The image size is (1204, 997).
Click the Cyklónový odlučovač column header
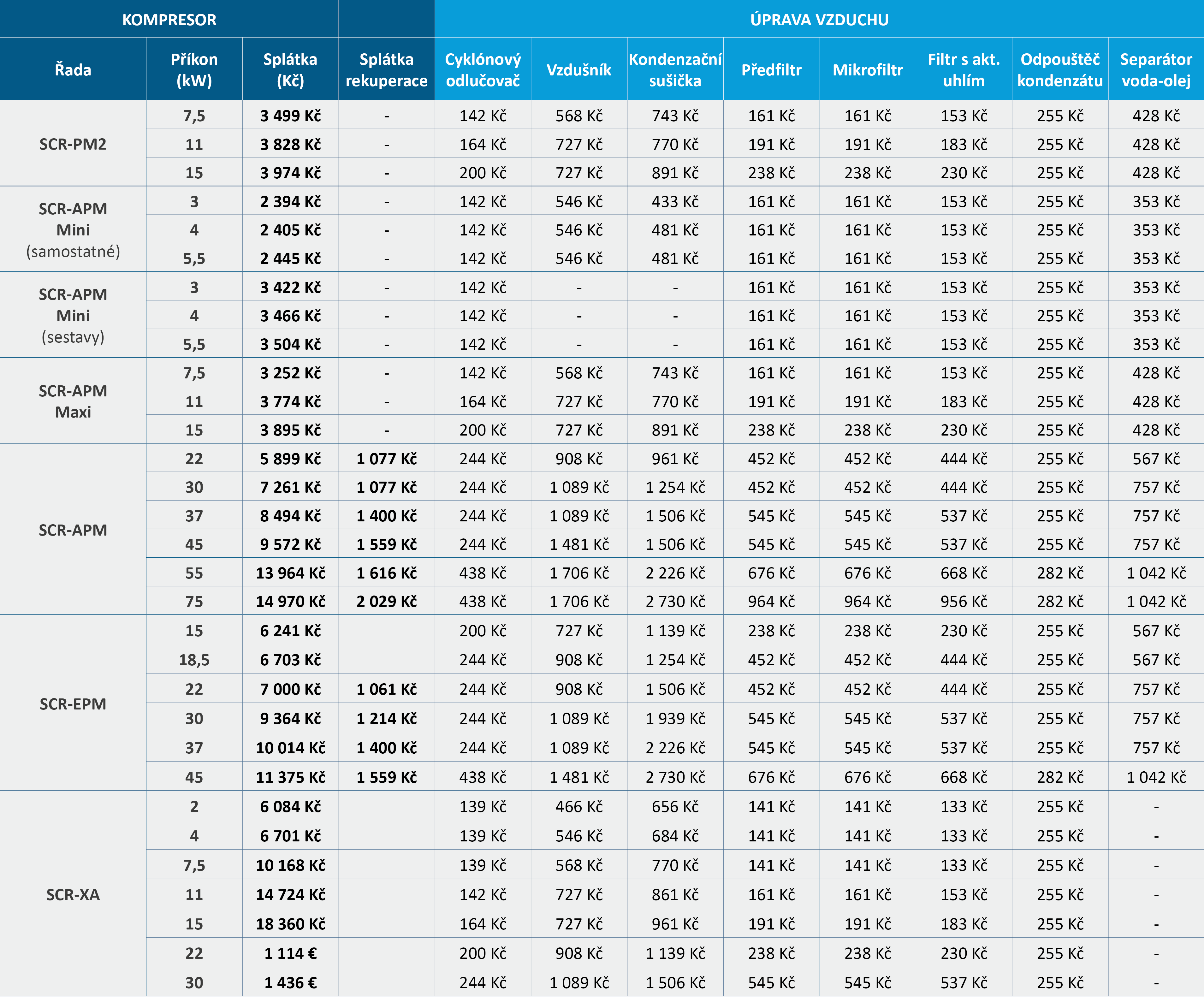coord(483,70)
